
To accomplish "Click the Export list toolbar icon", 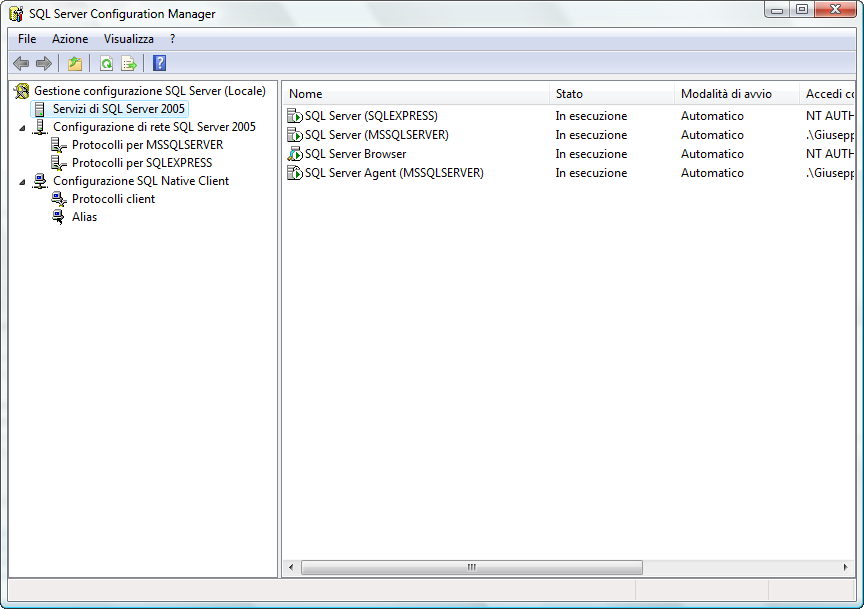I will [129, 63].
